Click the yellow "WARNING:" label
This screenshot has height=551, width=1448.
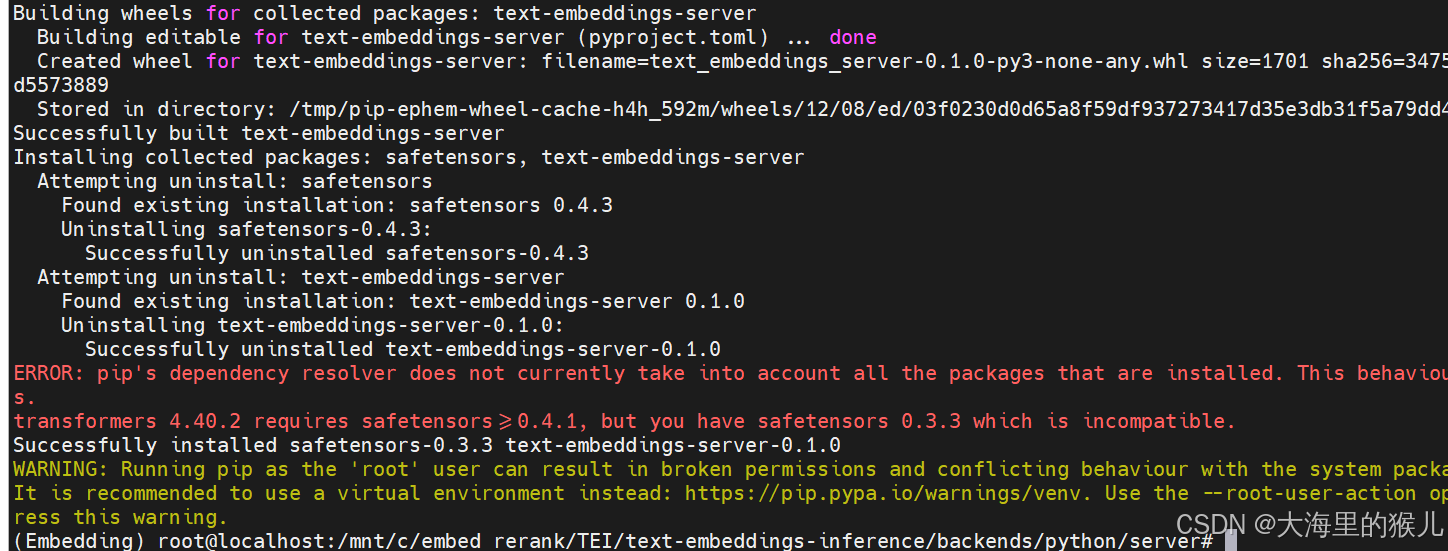(x=61, y=469)
